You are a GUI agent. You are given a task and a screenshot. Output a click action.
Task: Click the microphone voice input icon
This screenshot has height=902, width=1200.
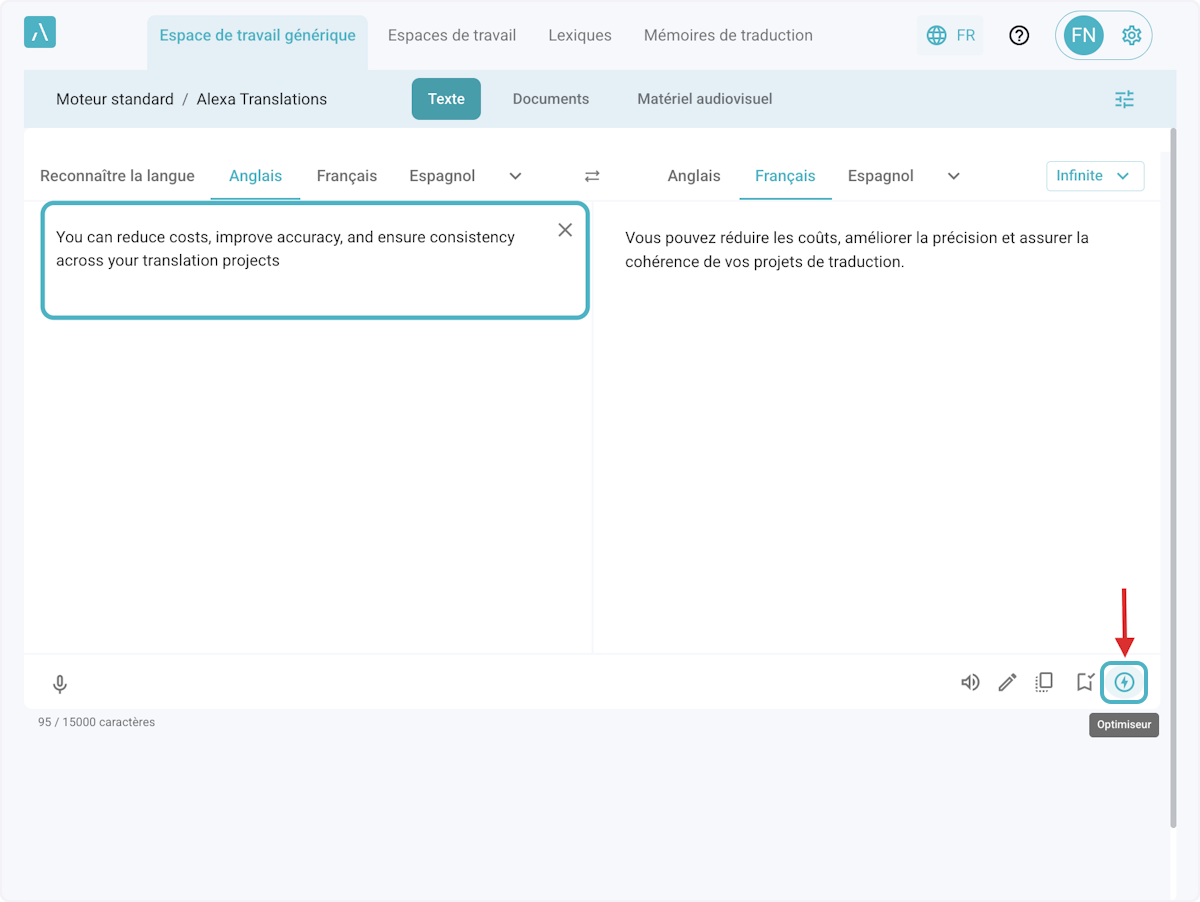pyautogui.click(x=60, y=684)
